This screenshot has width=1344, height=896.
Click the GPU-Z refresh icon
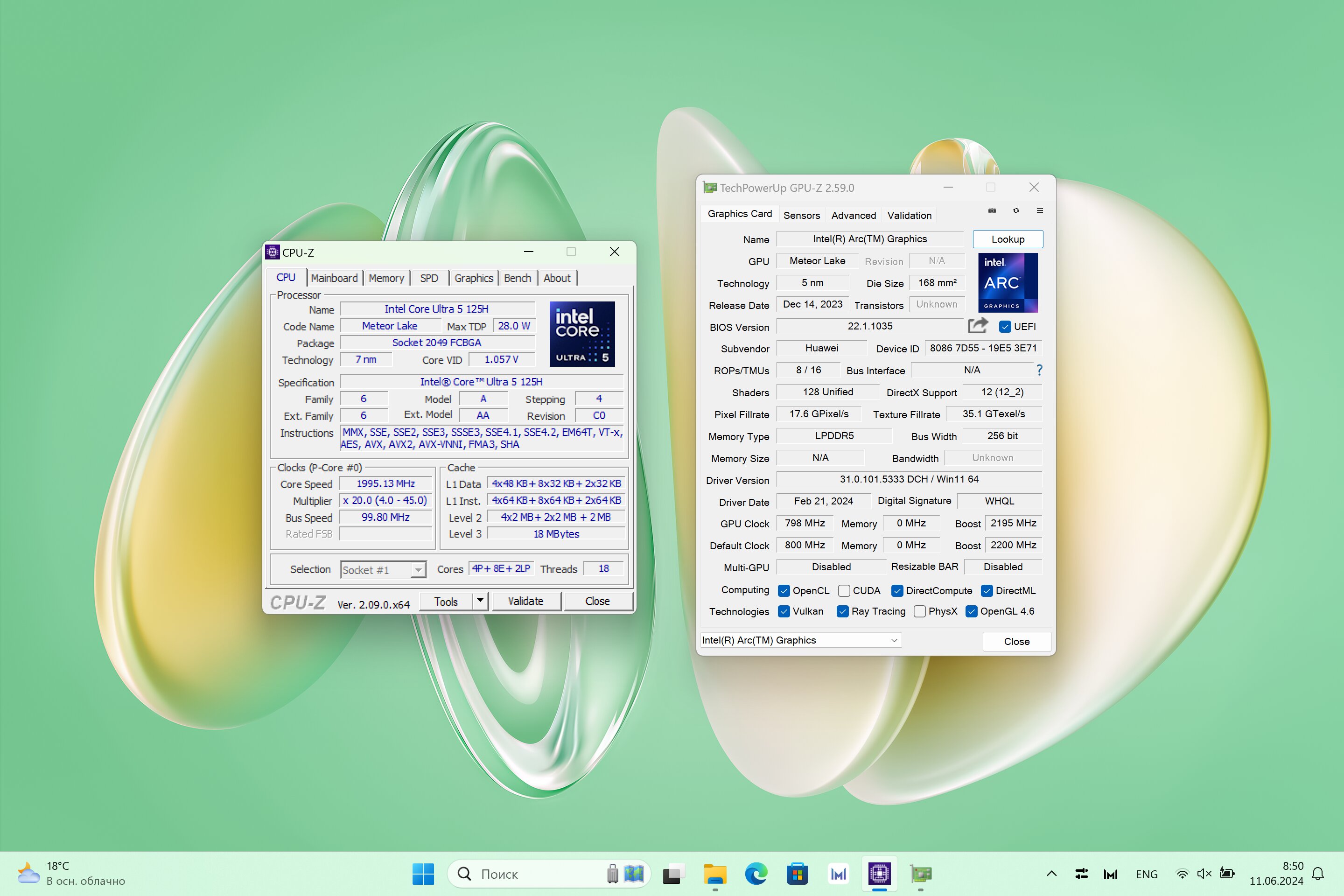click(x=1016, y=211)
